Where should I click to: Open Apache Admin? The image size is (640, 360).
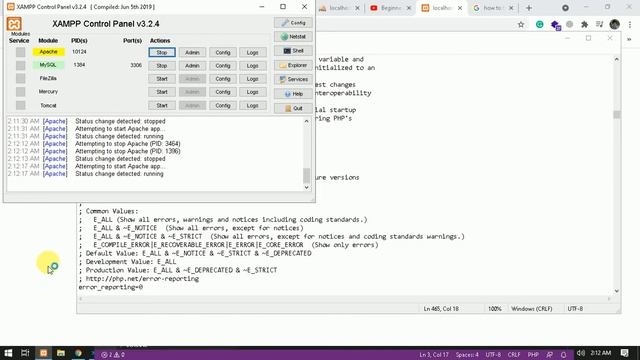pos(192,53)
